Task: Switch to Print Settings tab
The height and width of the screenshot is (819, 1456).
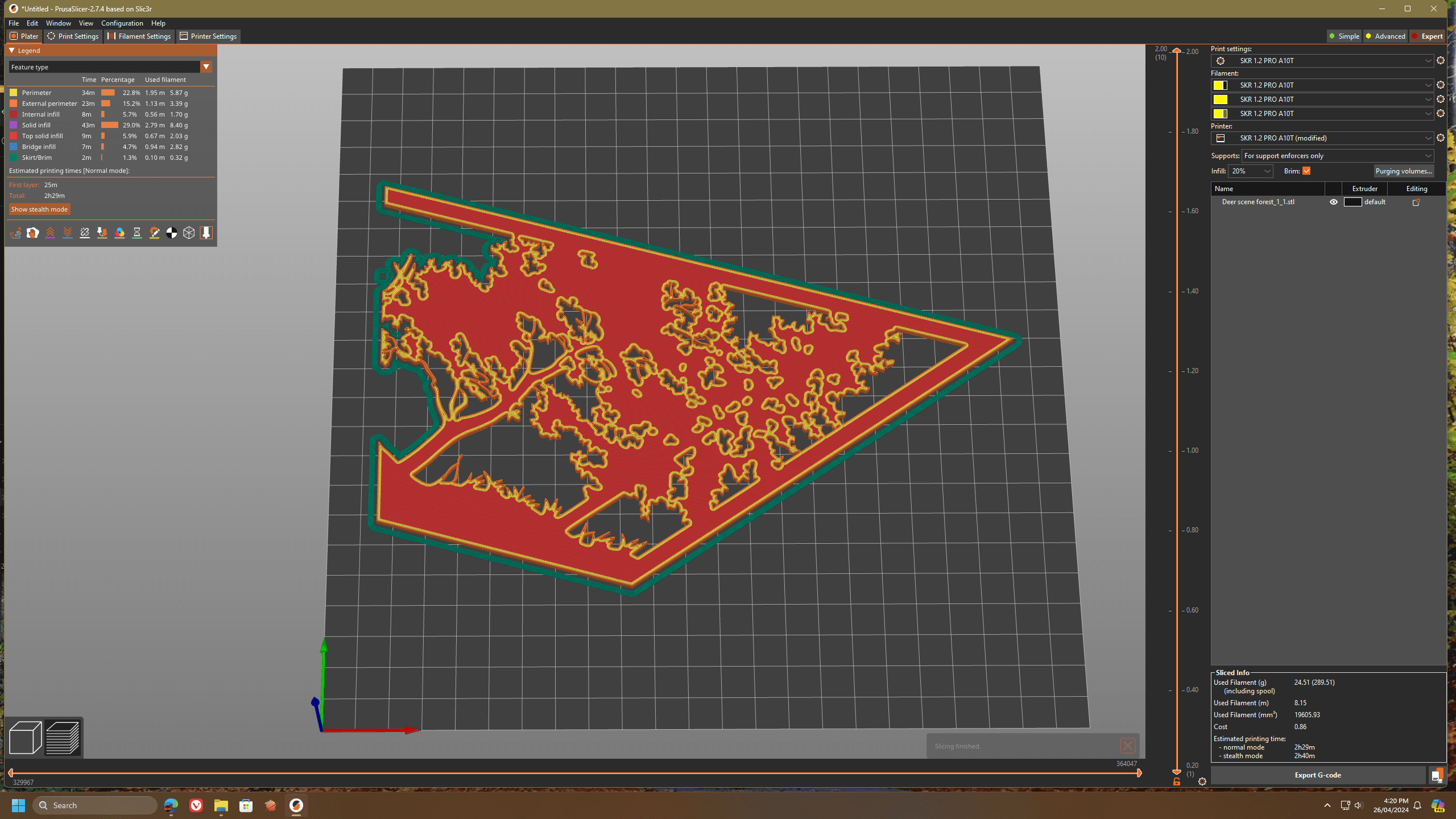Action: click(x=73, y=36)
